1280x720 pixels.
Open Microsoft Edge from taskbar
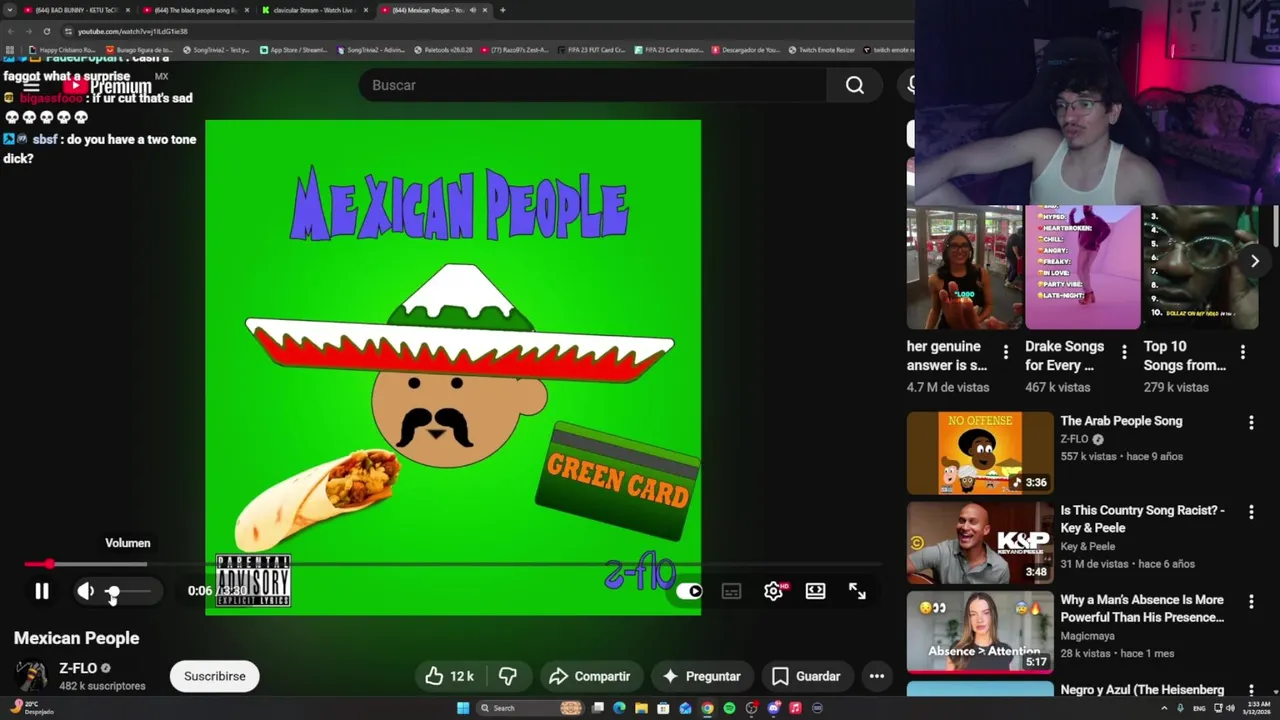coord(619,708)
